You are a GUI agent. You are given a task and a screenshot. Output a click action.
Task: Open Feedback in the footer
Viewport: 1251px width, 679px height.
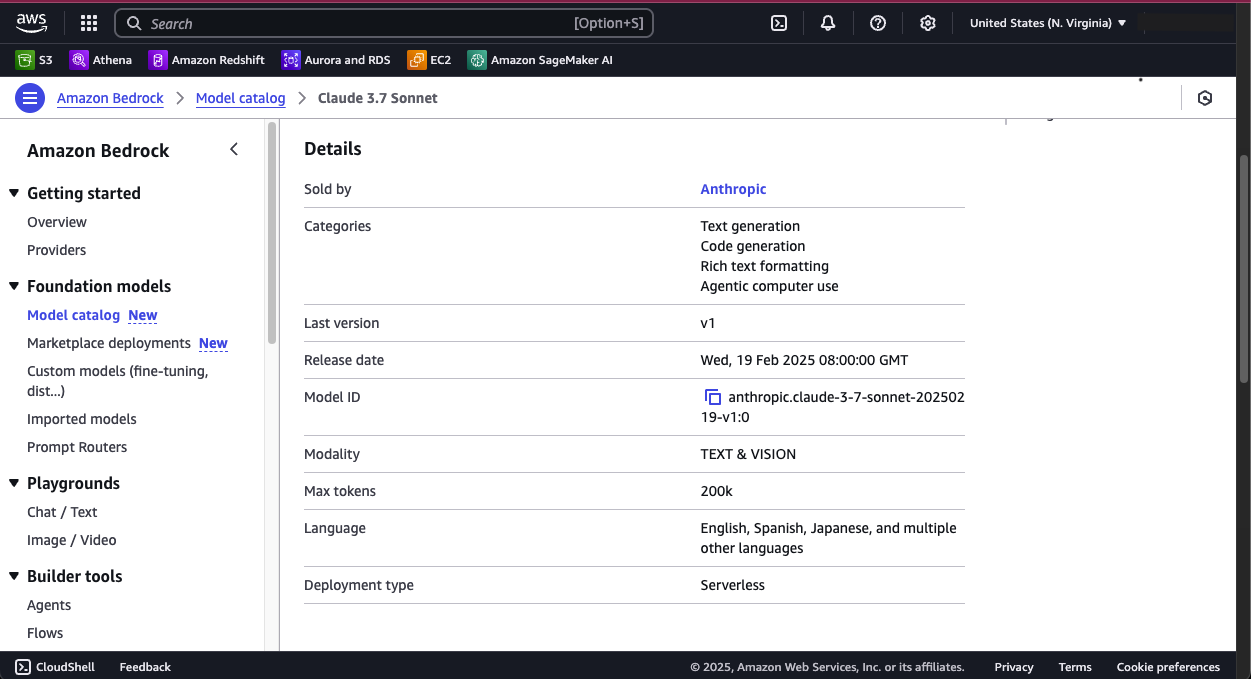coord(145,667)
